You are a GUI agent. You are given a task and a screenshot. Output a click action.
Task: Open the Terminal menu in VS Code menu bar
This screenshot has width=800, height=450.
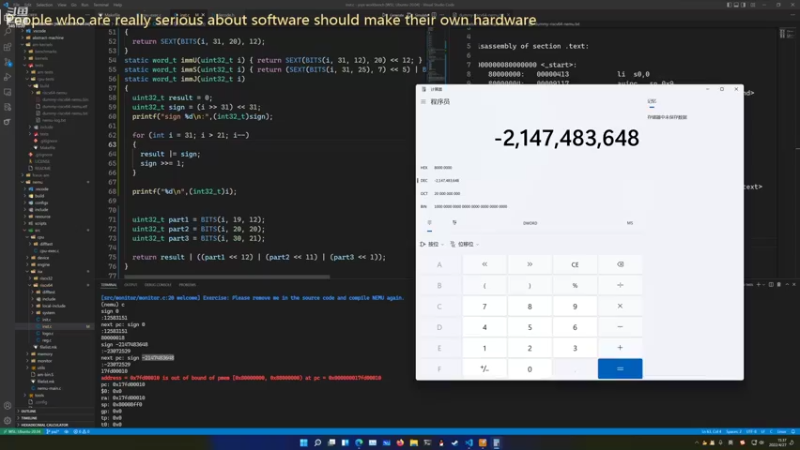tap(101, 5)
